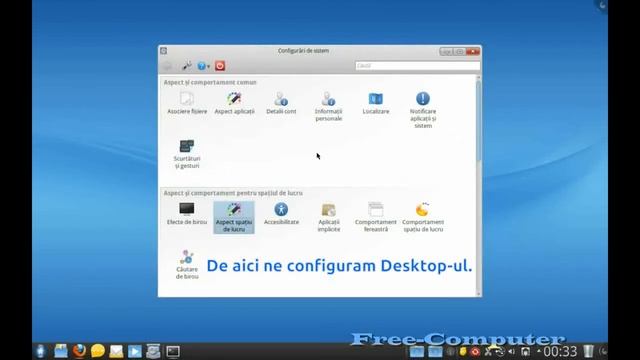
Task: Open Comportament spațiu de lucru
Action: click(x=423, y=217)
